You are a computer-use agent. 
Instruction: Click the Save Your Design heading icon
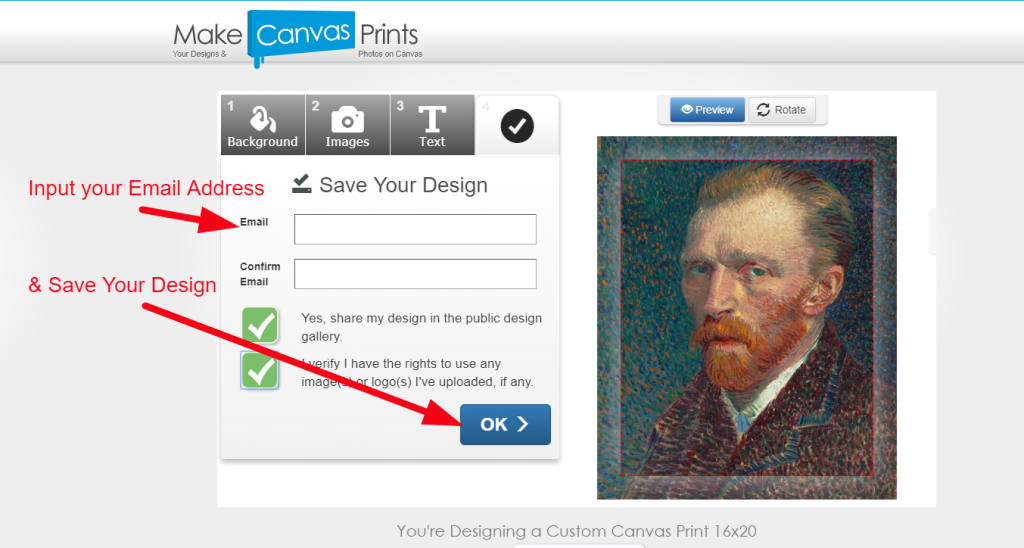click(x=302, y=184)
